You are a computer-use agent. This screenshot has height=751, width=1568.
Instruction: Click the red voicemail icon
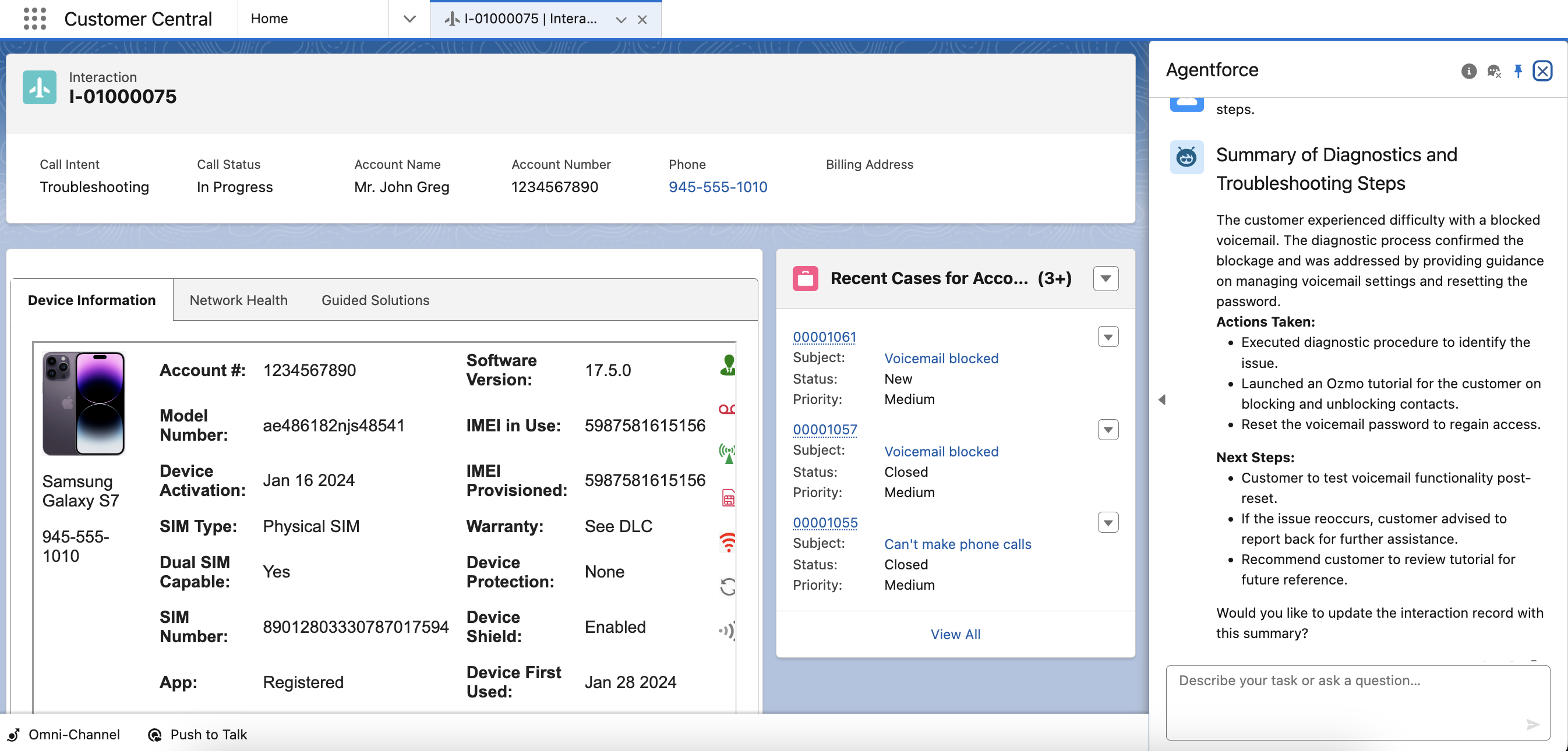pos(727,409)
